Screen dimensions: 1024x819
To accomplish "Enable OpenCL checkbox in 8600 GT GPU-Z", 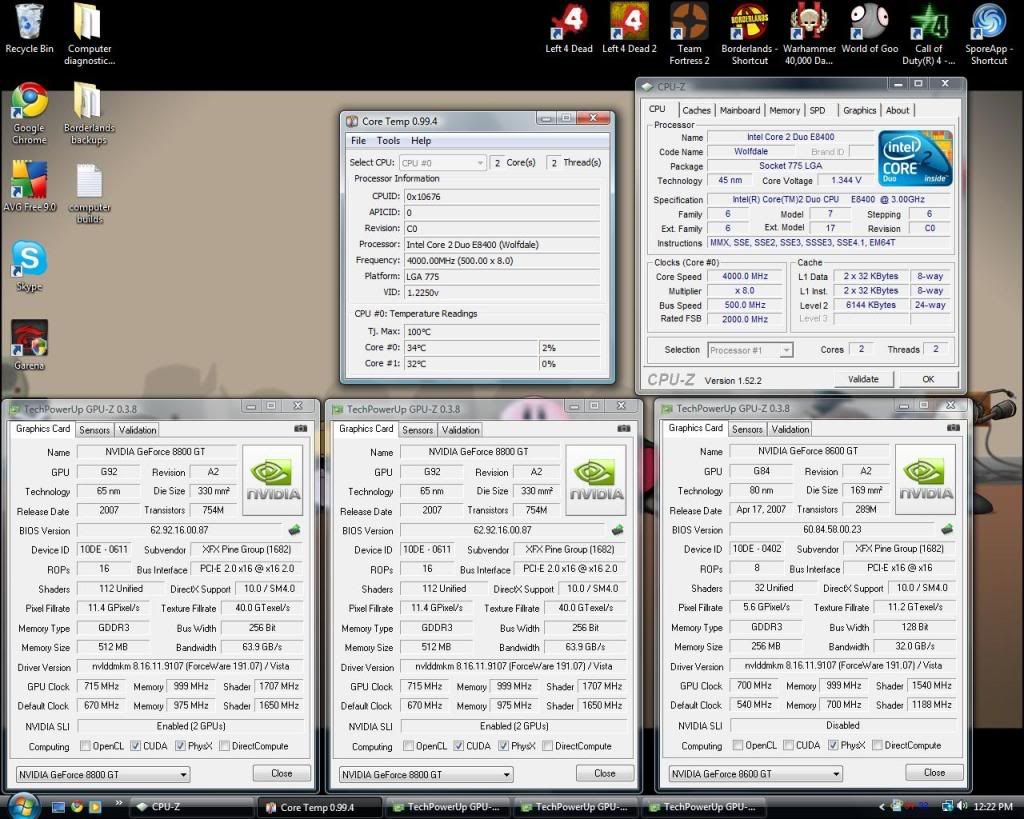I will (738, 745).
